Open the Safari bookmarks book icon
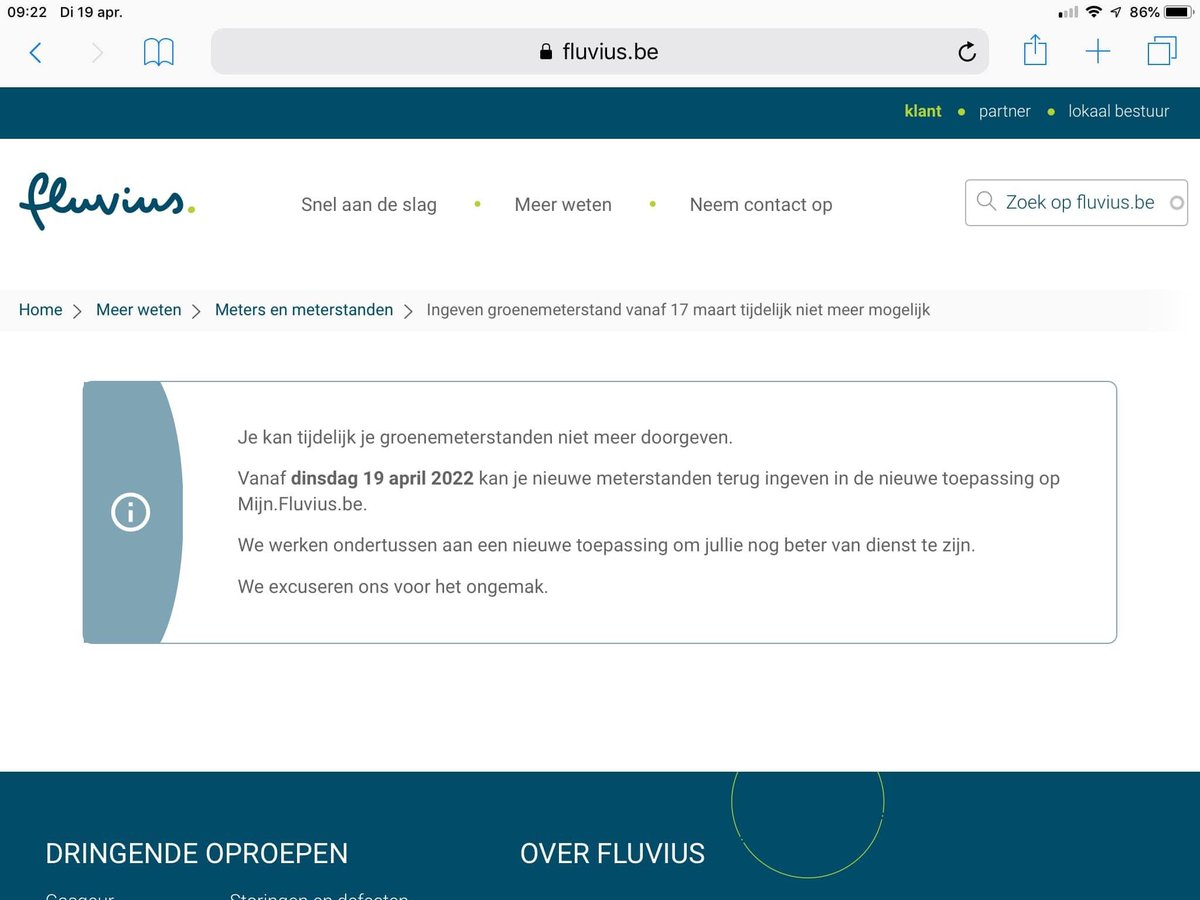The image size is (1200, 900). [x=159, y=52]
